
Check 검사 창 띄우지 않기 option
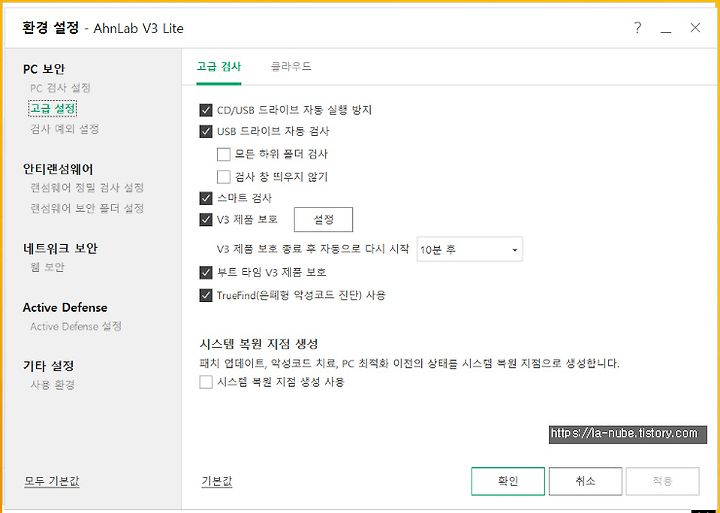coord(224,177)
